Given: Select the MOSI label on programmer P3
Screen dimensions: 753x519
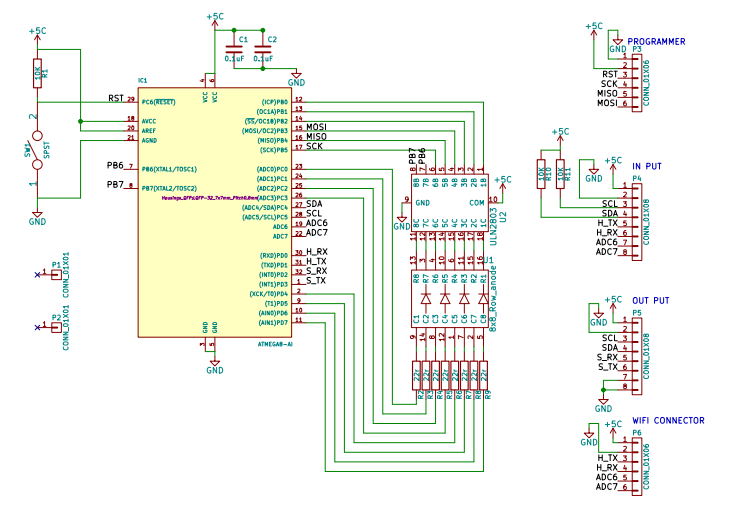Looking at the screenshot, I should [x=607, y=103].
